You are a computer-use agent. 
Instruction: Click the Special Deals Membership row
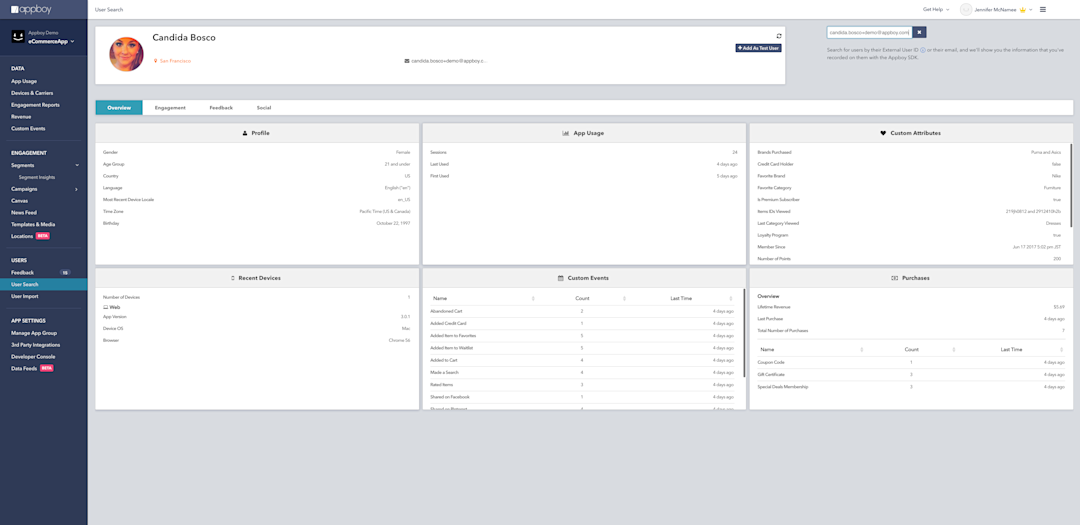point(911,387)
